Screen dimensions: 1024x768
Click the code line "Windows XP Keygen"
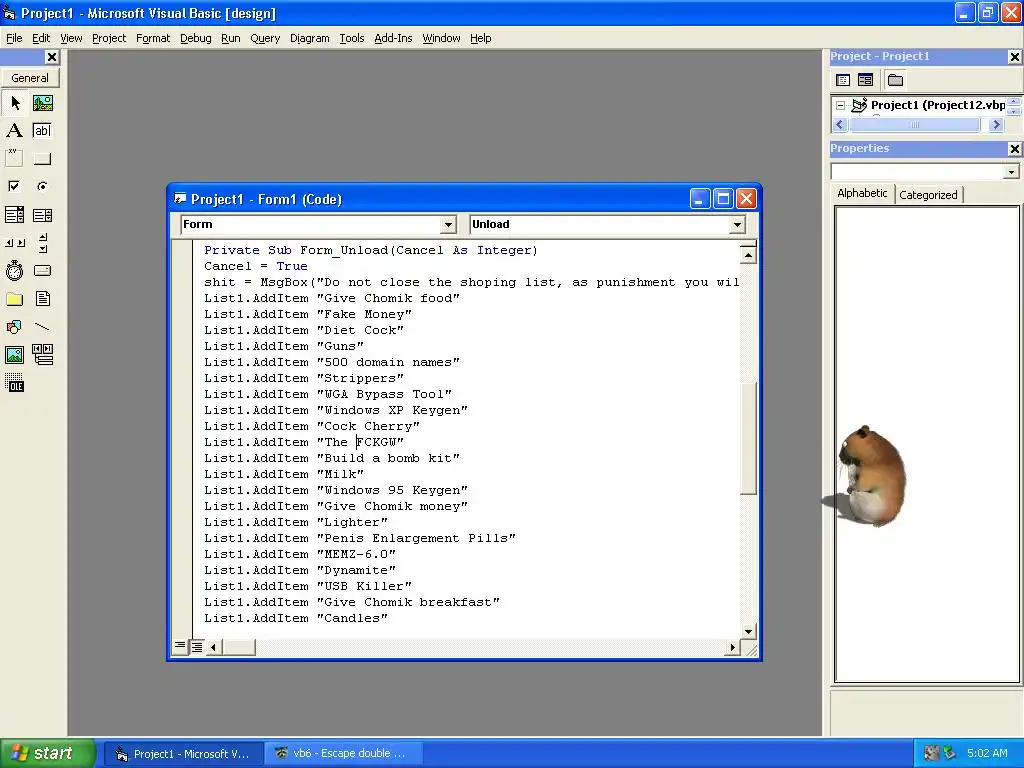point(336,410)
